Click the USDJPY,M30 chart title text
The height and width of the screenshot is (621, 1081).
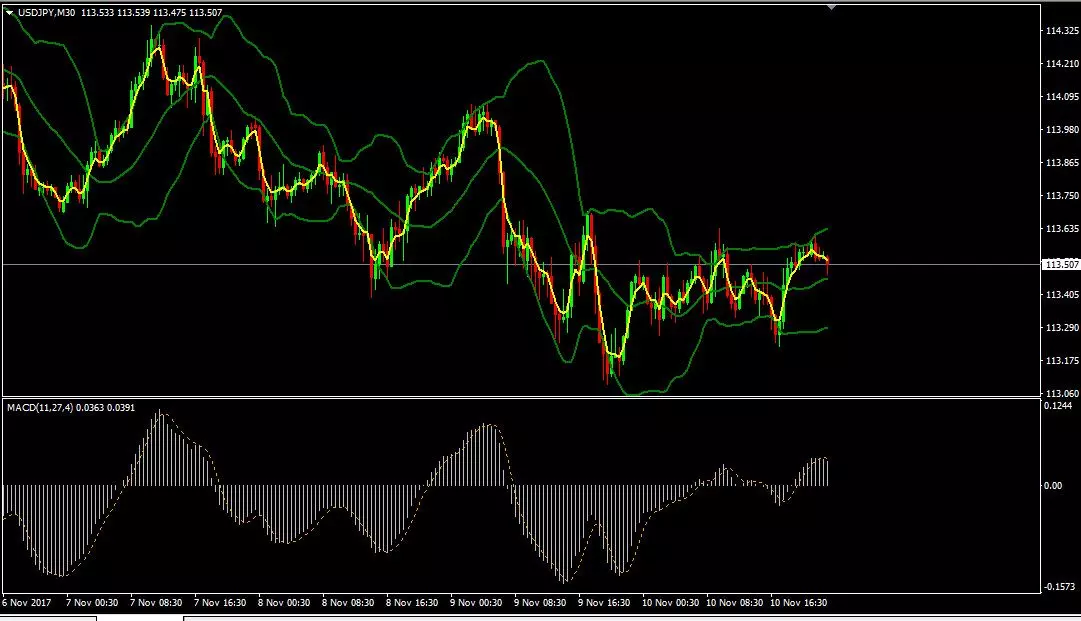pyautogui.click(x=46, y=13)
